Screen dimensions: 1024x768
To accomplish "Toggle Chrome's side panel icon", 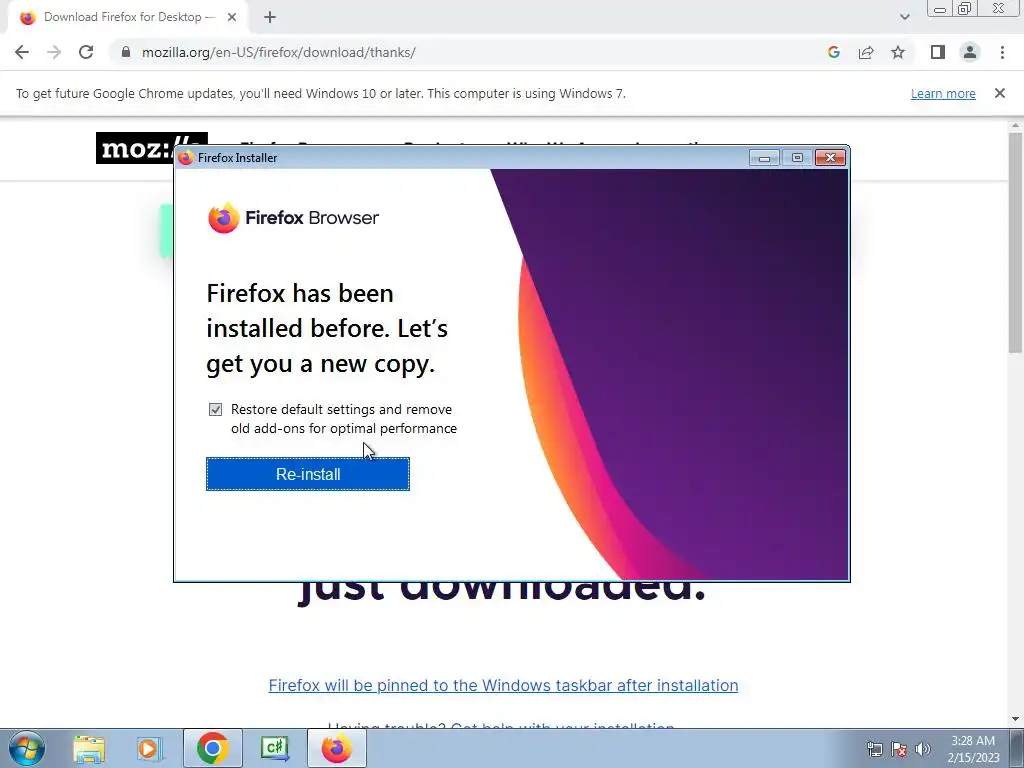I will [x=938, y=52].
